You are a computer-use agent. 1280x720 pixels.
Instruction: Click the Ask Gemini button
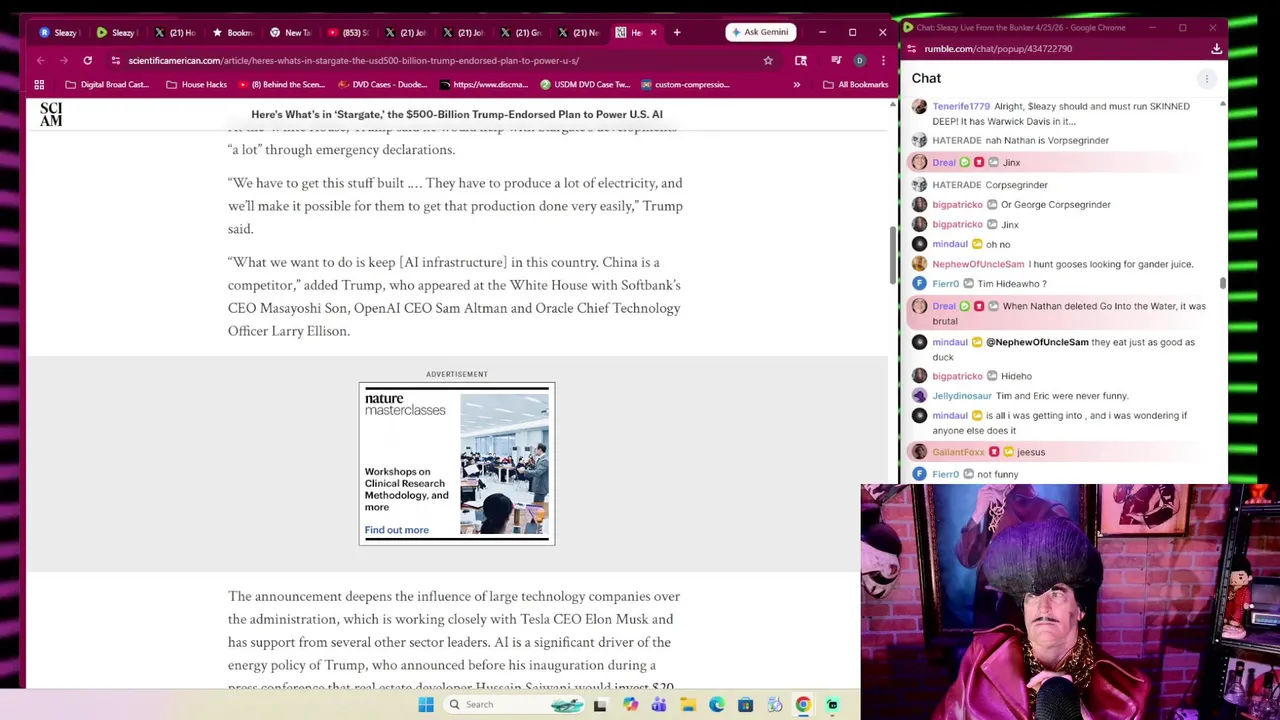click(x=760, y=32)
